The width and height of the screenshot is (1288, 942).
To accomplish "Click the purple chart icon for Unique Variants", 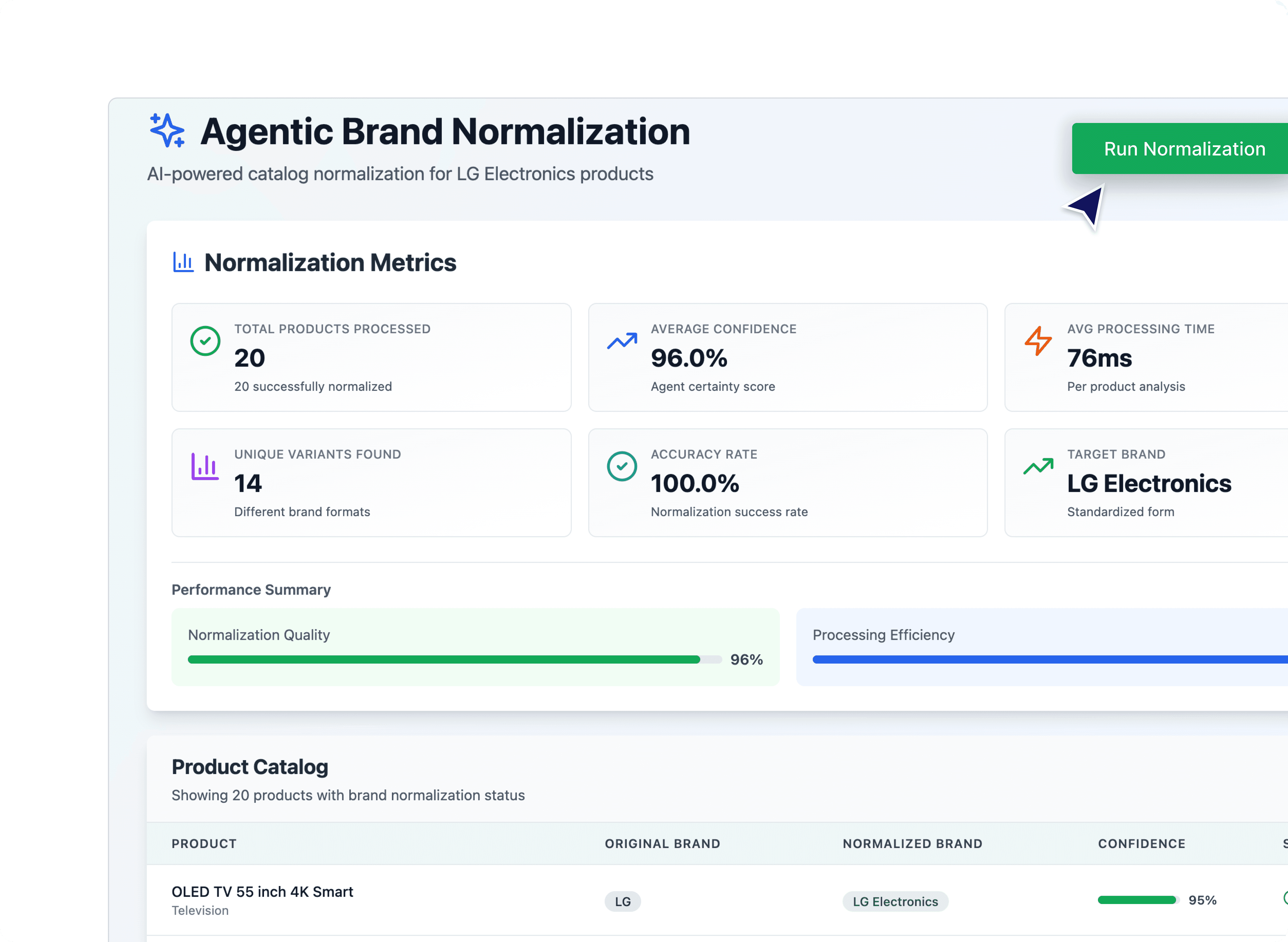I will (x=205, y=466).
